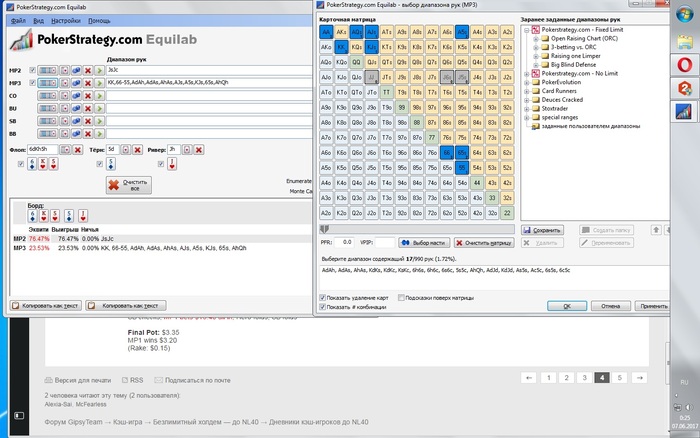Enable Подсказки поверх матрицы checkbox
The height and width of the screenshot is (438, 700).
[401, 298]
